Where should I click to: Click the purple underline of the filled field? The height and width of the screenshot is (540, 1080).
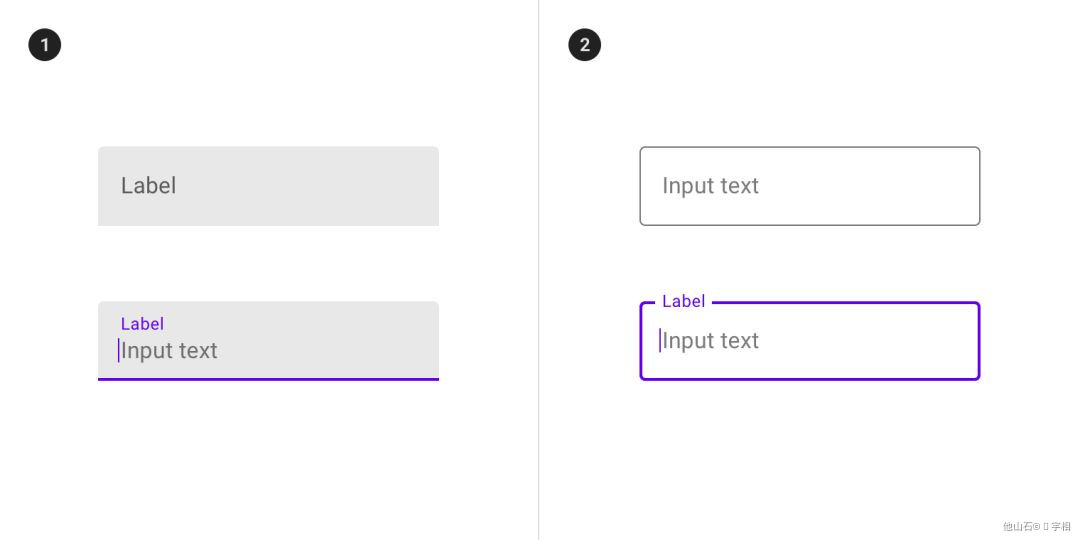tap(268, 379)
